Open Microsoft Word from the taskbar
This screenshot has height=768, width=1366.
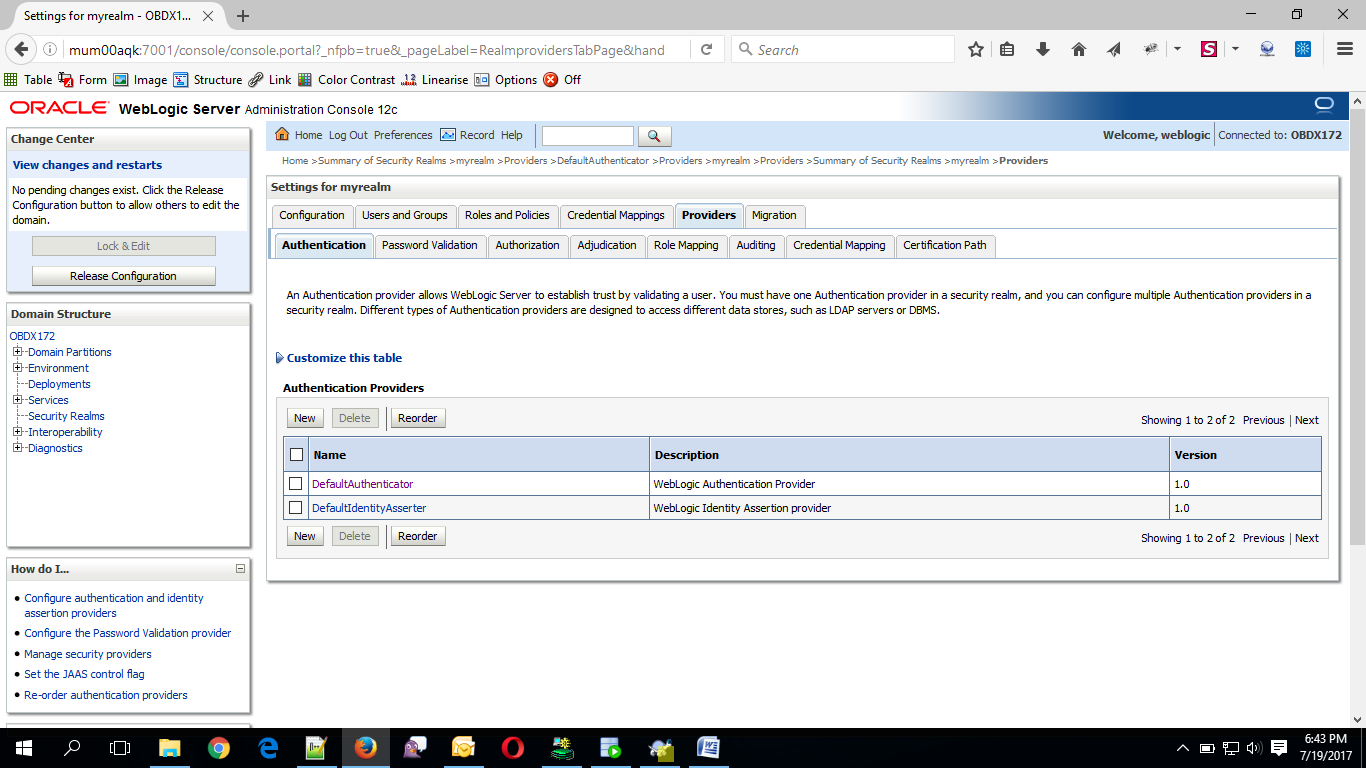pyautogui.click(x=708, y=747)
